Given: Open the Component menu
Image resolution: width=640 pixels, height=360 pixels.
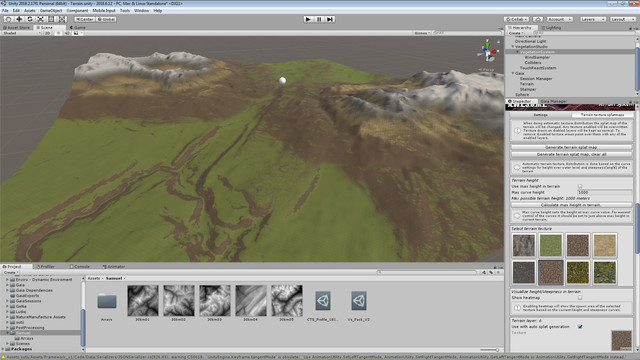Looking at the screenshot, I should coord(77,11).
